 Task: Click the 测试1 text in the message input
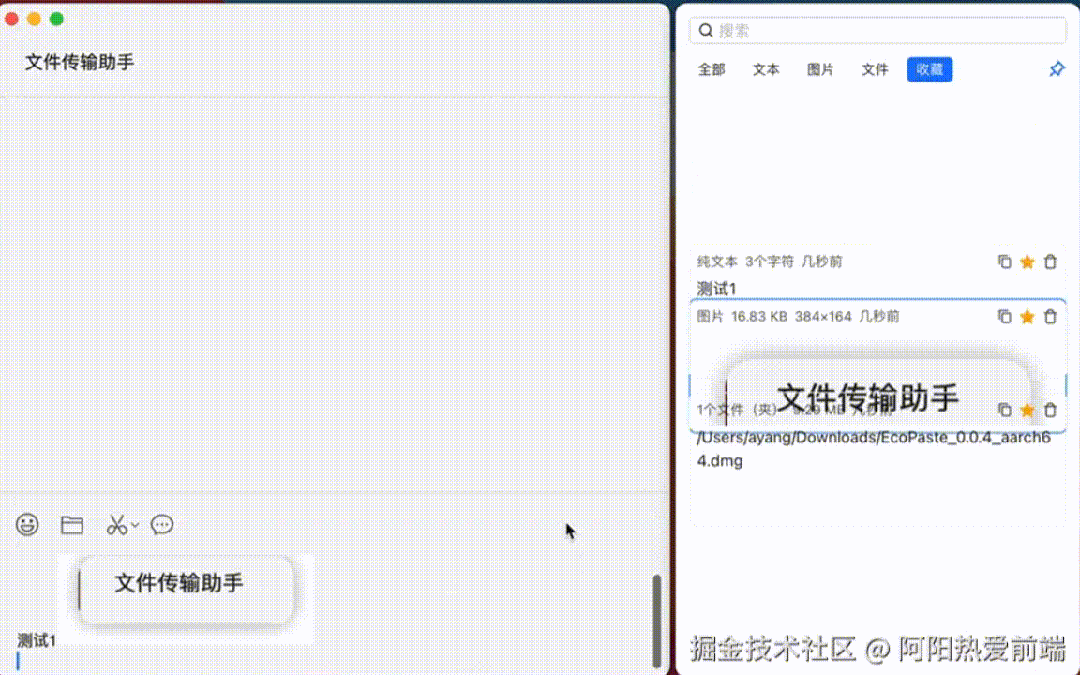[x=37, y=641]
